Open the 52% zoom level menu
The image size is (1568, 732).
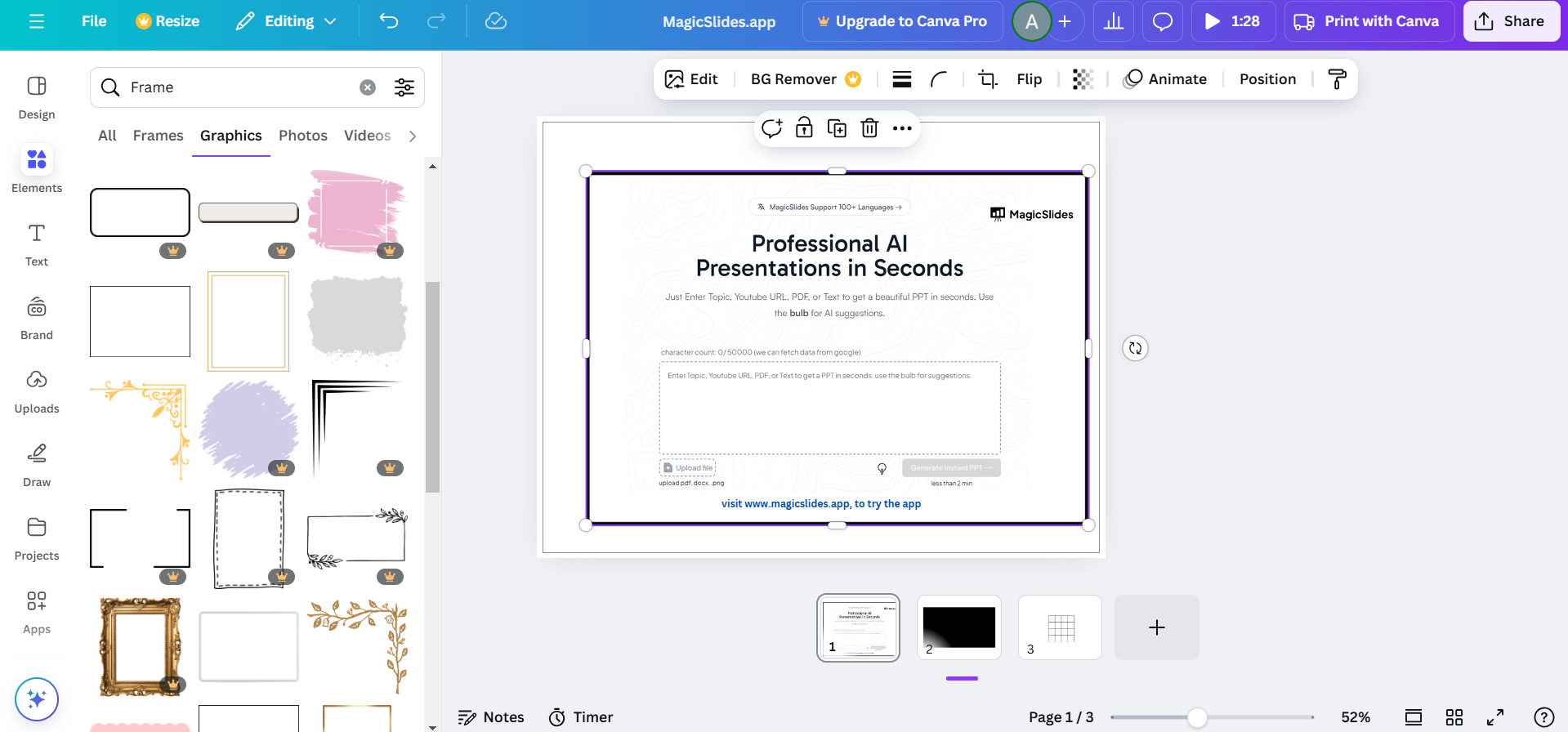(1356, 717)
